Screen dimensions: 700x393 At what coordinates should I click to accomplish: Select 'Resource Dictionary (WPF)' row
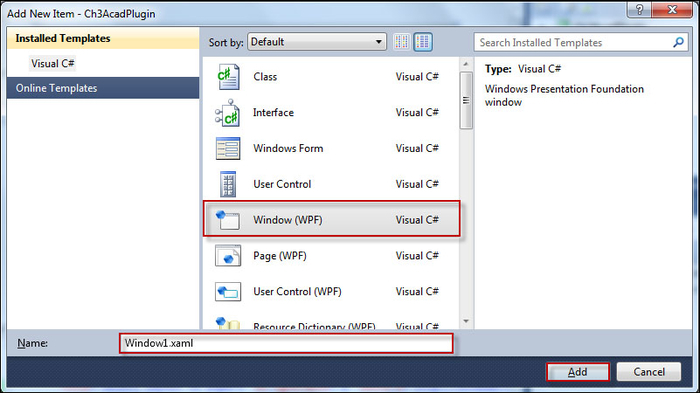332,323
